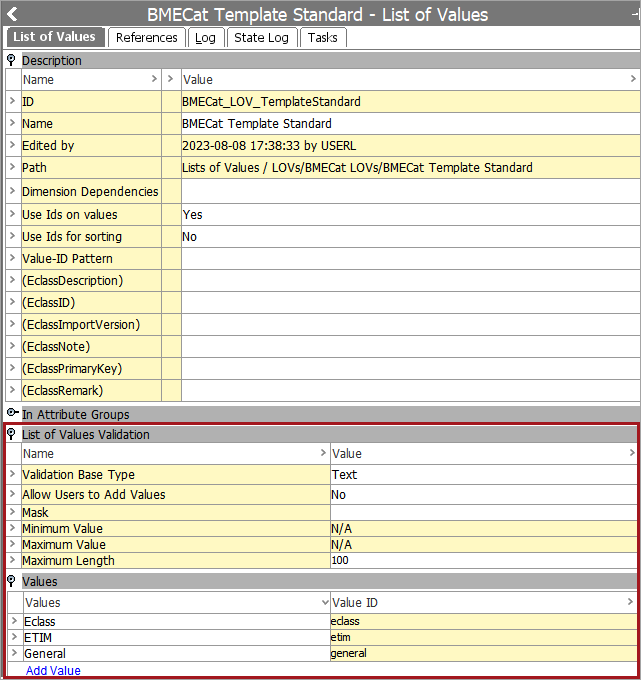Click the Name column arrow in Description
The width and height of the screenshot is (641, 680).
tap(153, 79)
